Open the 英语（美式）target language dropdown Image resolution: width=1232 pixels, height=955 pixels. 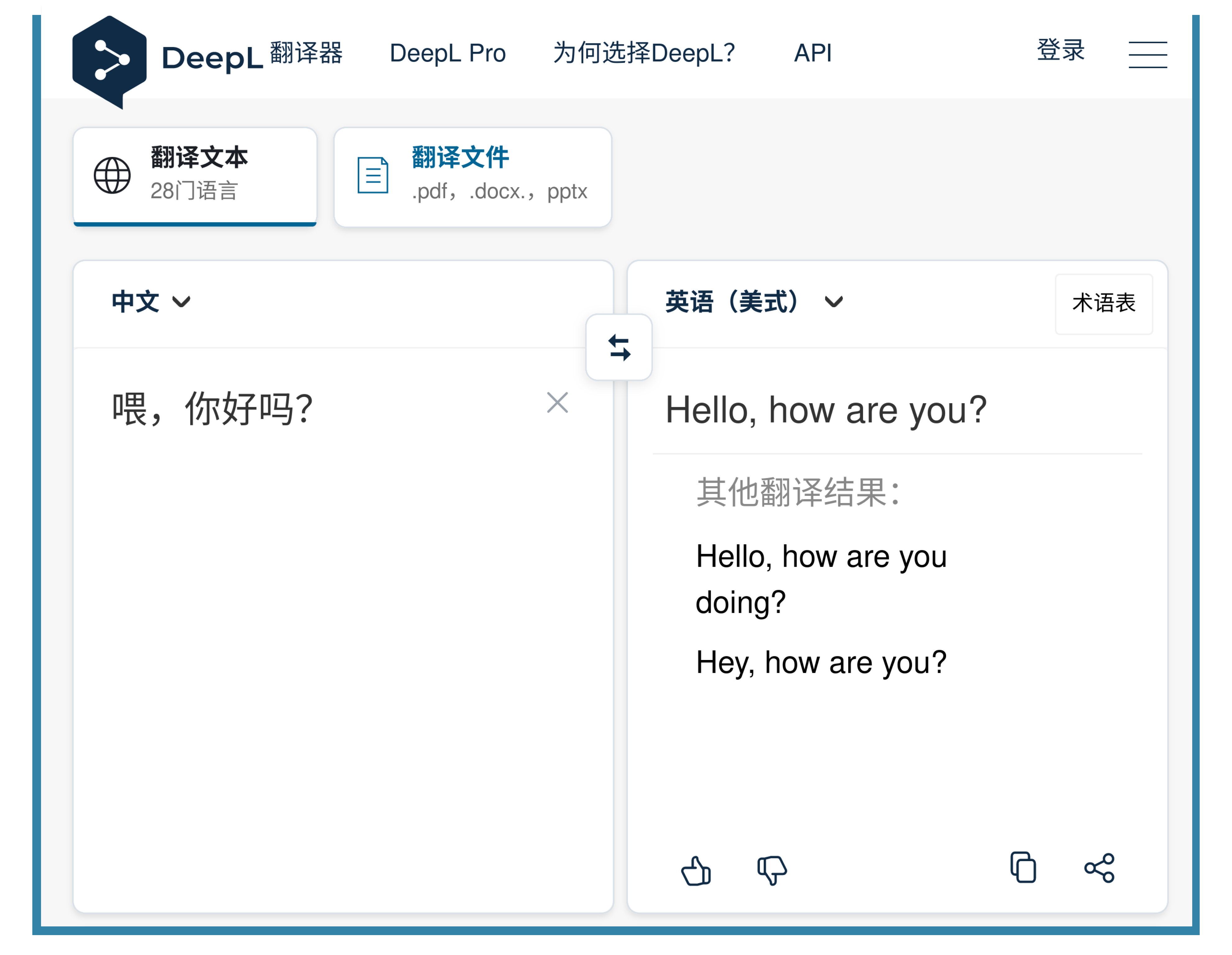[x=754, y=302]
